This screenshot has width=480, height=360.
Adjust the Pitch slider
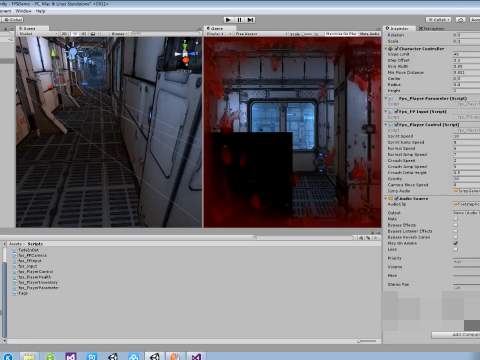click(x=467, y=276)
